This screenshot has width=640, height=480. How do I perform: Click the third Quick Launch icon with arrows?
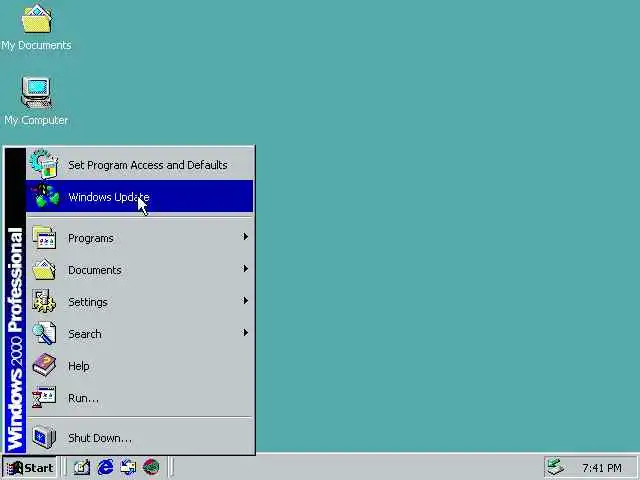click(x=128, y=467)
